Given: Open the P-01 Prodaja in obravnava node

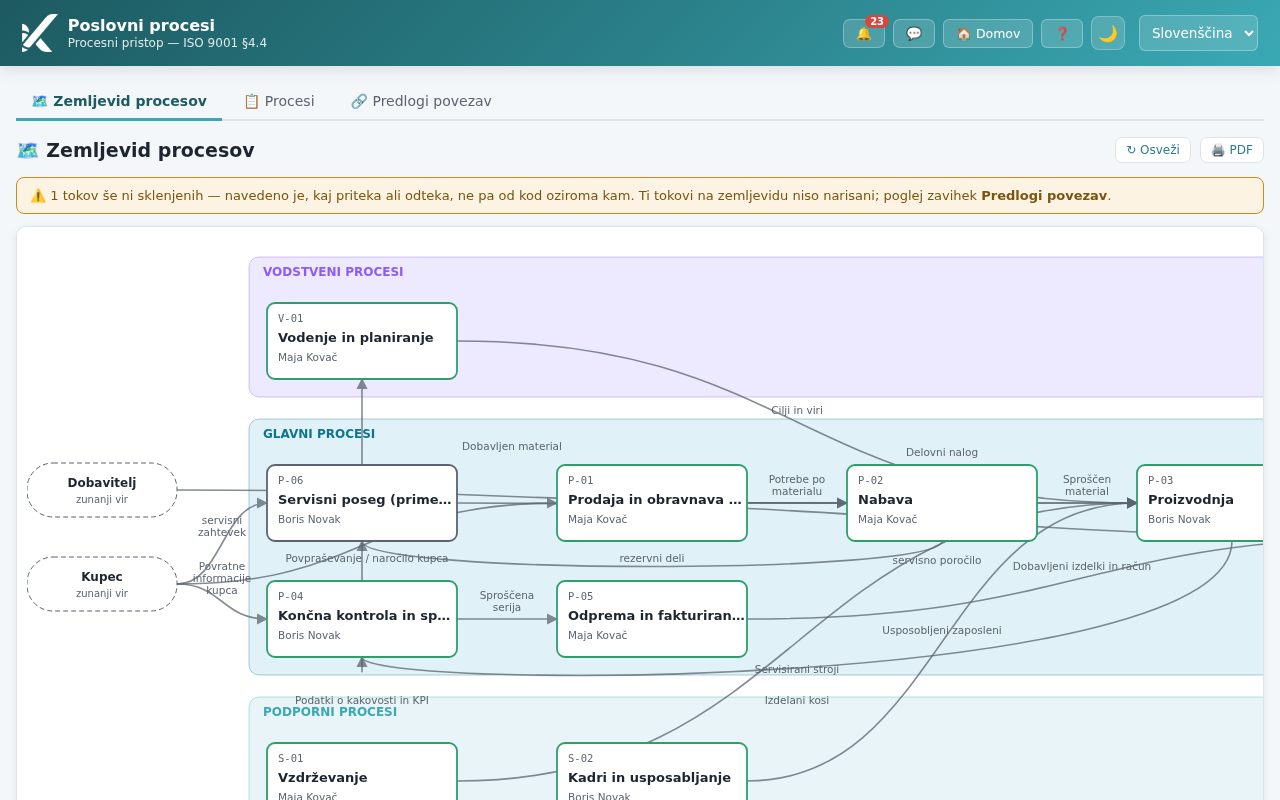Looking at the screenshot, I should tap(652, 503).
